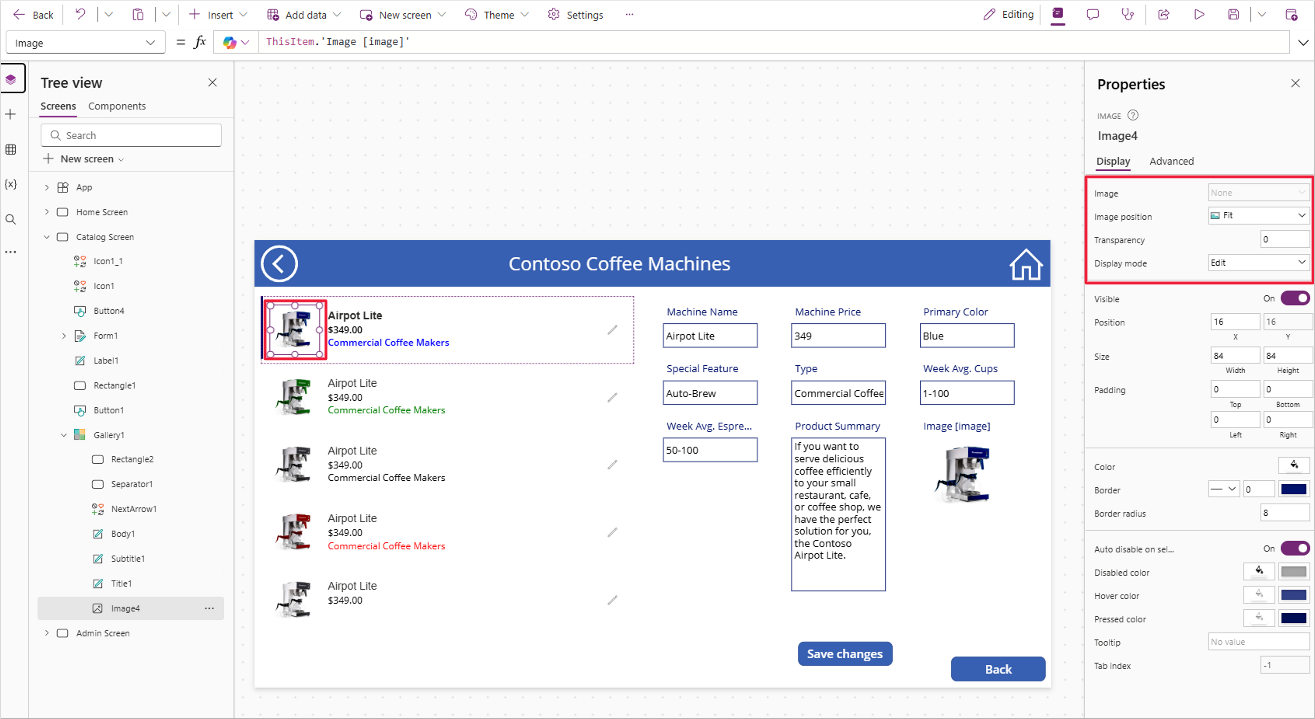
Task: Click the Save changes button
Action: pyautogui.click(x=845, y=654)
